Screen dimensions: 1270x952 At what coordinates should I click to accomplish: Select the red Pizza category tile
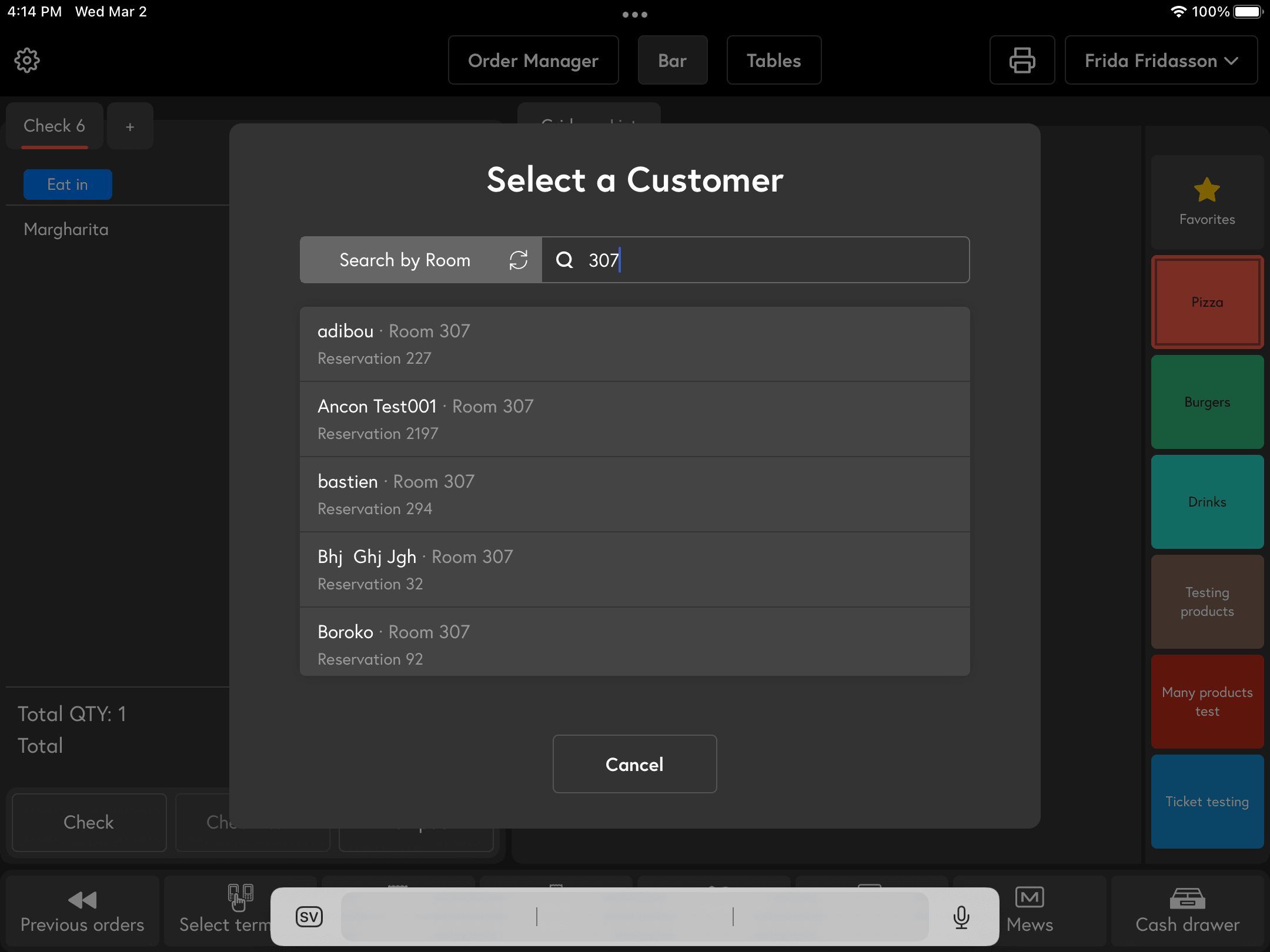coord(1206,302)
